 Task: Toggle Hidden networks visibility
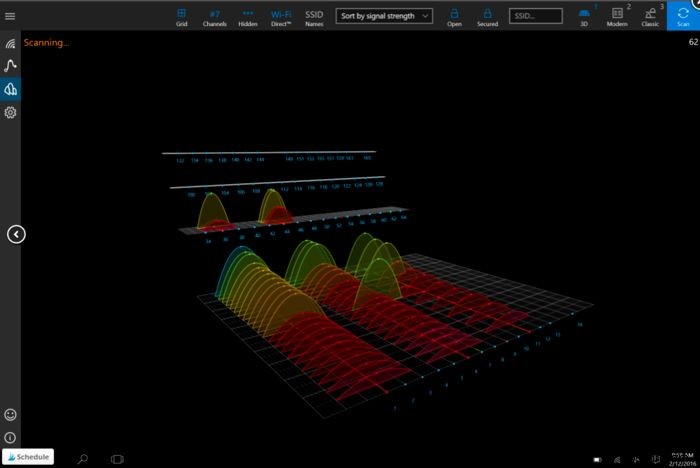248,16
